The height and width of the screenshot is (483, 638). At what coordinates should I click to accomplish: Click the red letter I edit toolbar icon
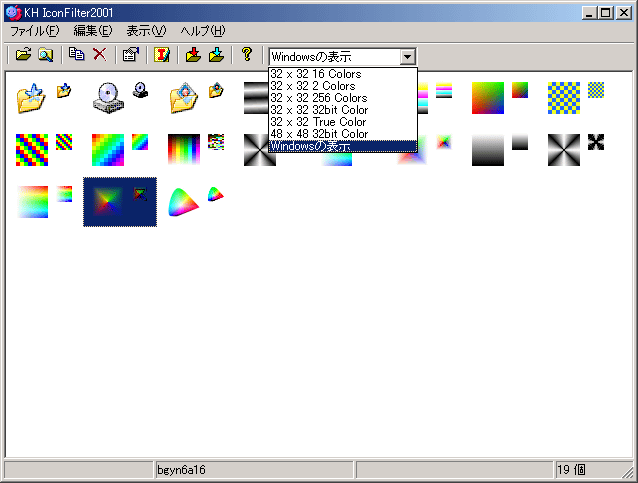(x=162, y=55)
